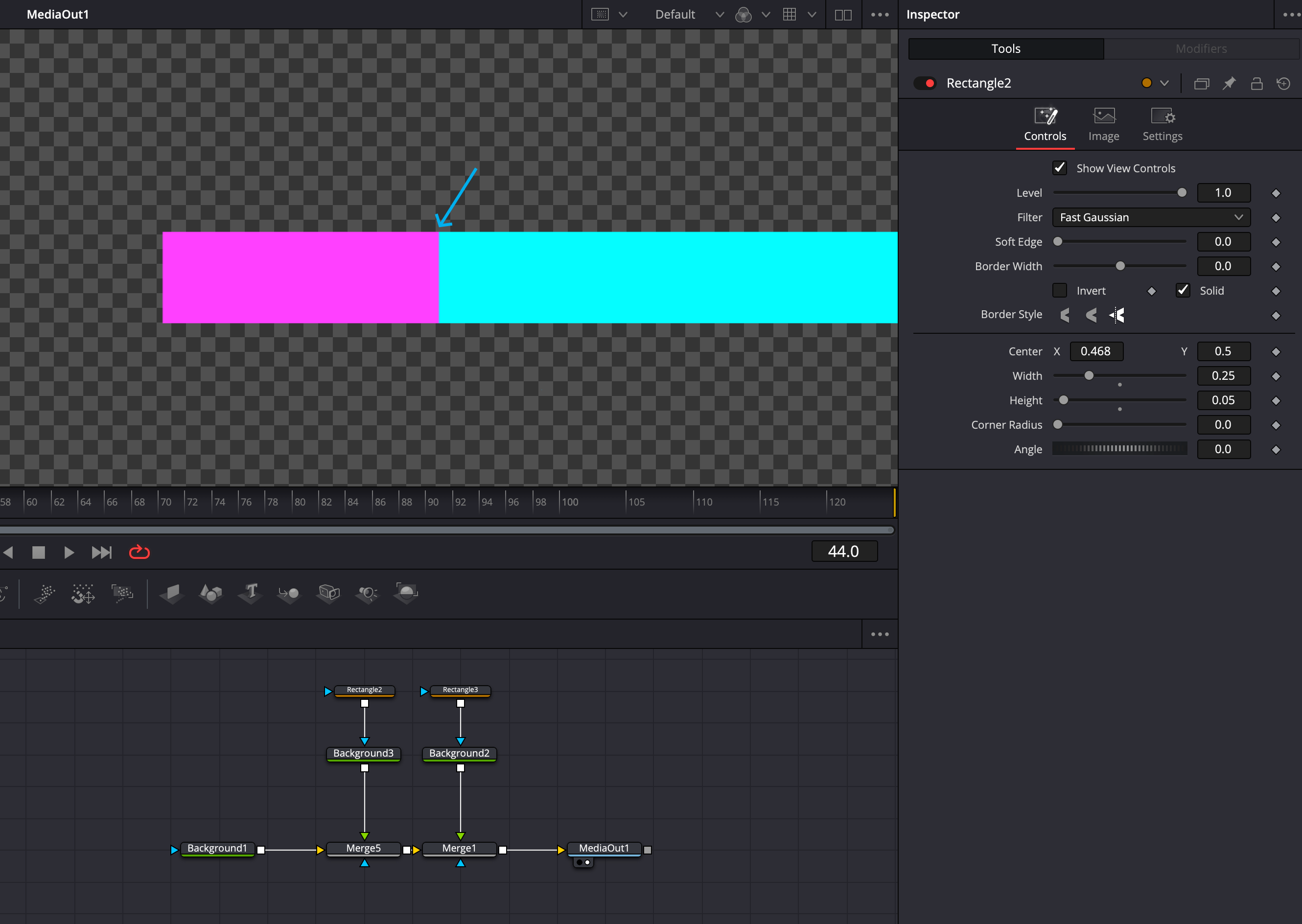This screenshot has width=1302, height=924.
Task: Click the Height value field
Action: click(x=1224, y=400)
